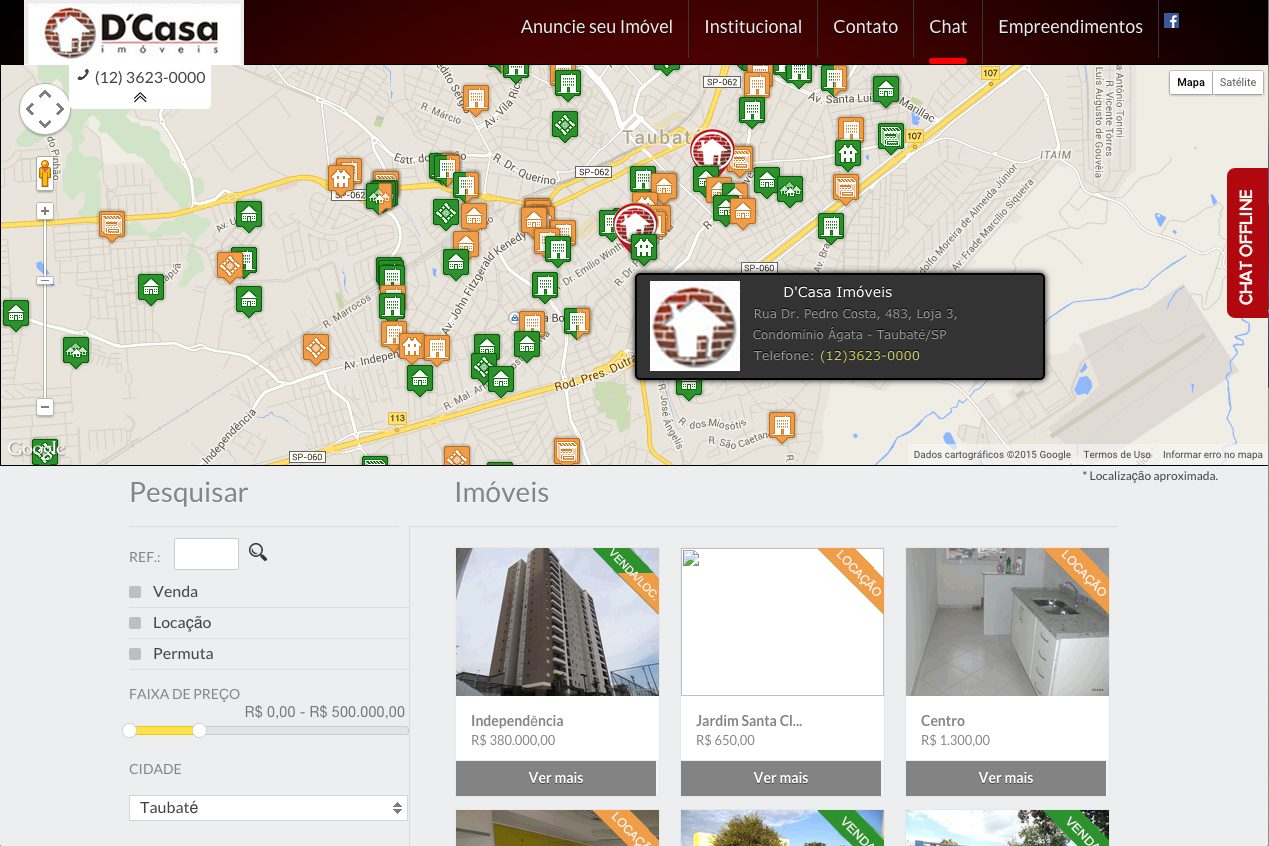Open the broken Jardim Santa Cl... image

coord(782,622)
